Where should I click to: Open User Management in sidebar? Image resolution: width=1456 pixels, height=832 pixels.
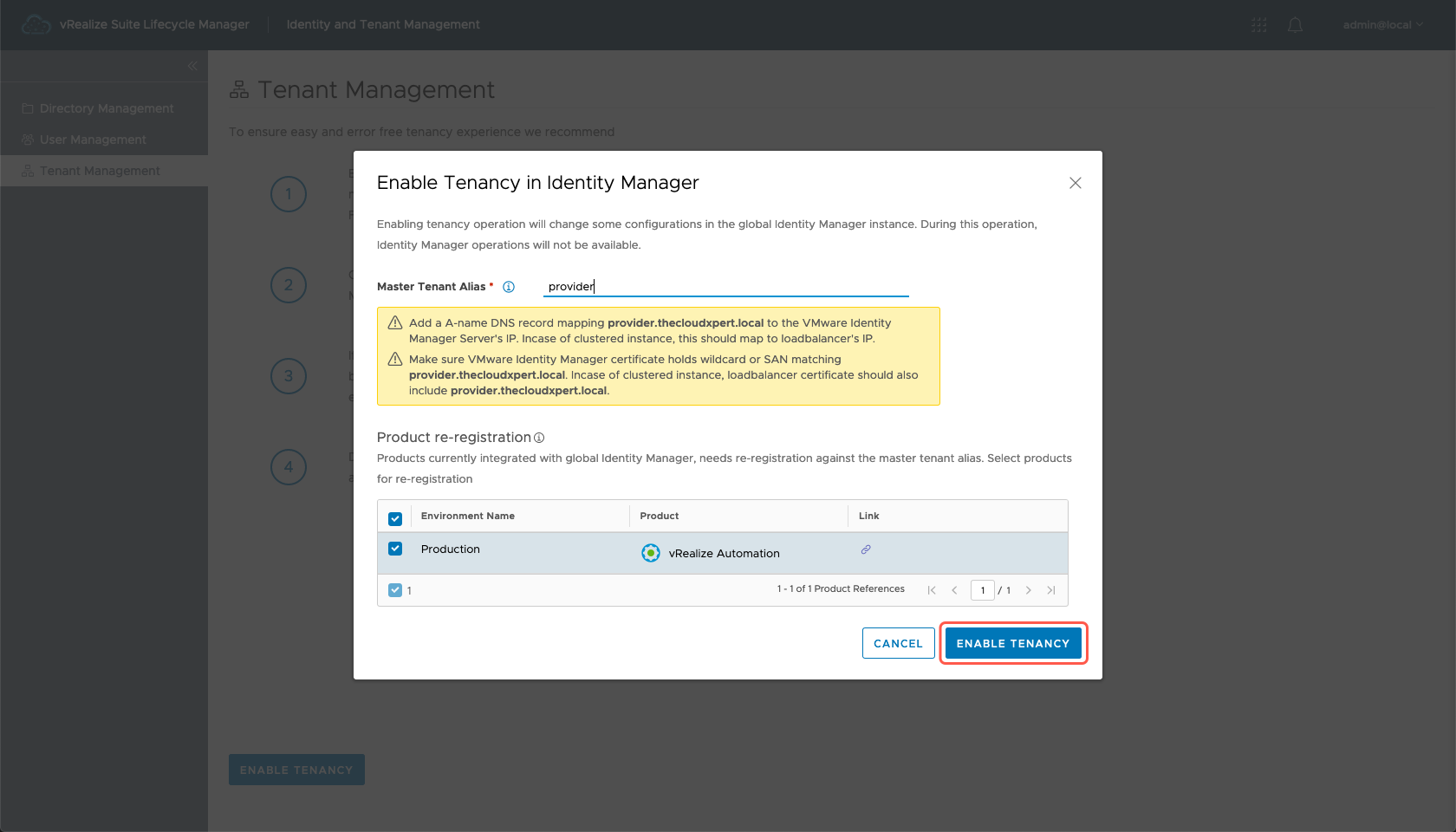93,140
